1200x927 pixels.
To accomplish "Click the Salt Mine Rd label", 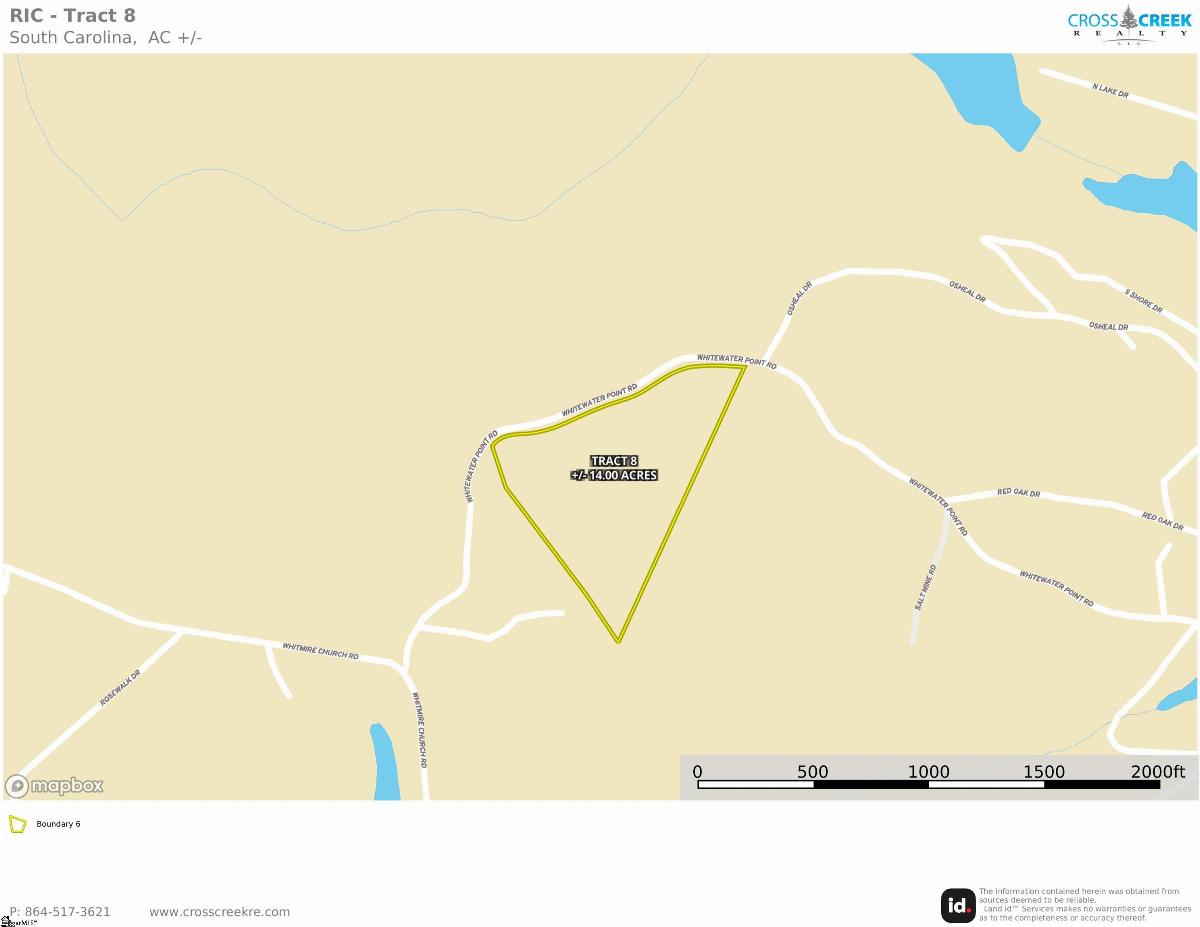I will coord(925,587).
